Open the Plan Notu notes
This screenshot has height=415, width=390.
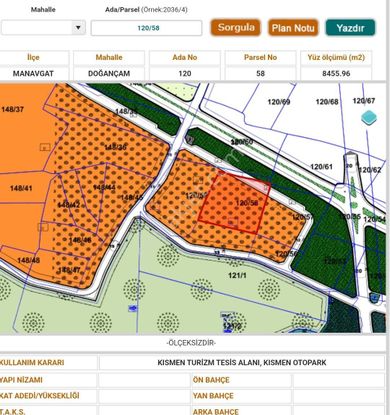click(x=293, y=28)
